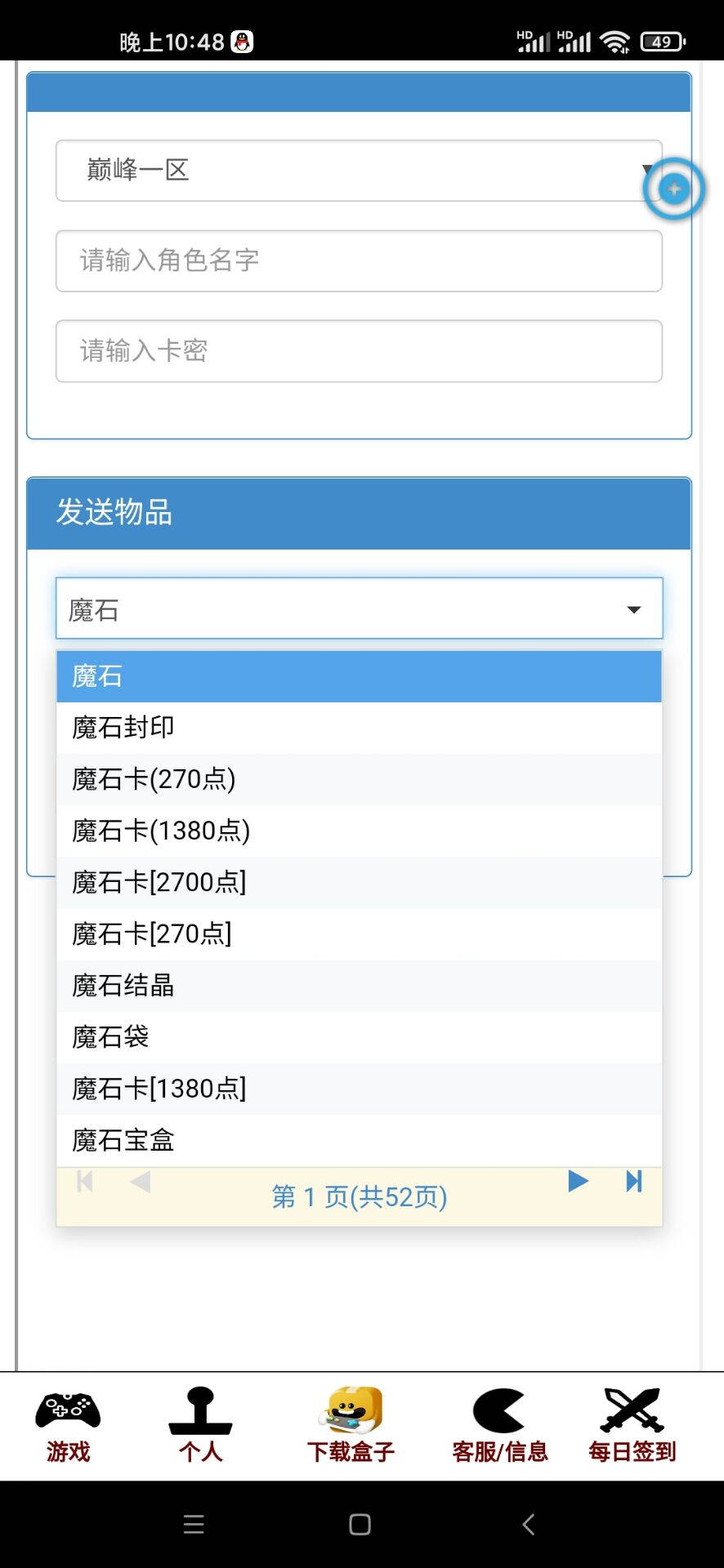Pick 魔石卡[2700点] from dropdown
The image size is (724, 1568).
click(x=359, y=882)
